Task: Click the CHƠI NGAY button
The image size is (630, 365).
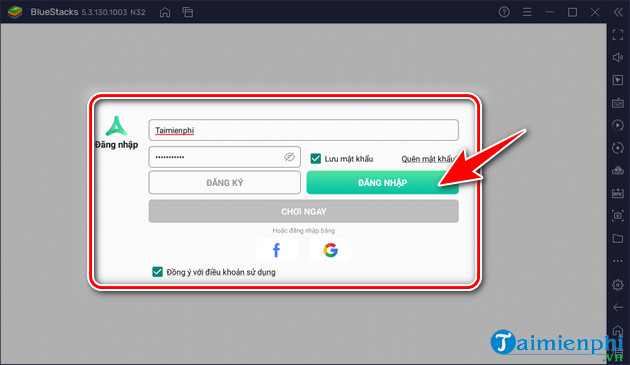Action: pos(303,211)
